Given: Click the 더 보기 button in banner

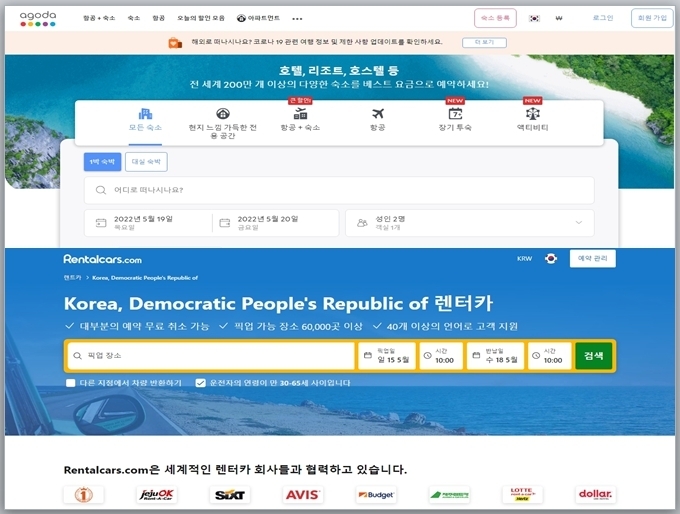Looking at the screenshot, I should click(484, 43).
